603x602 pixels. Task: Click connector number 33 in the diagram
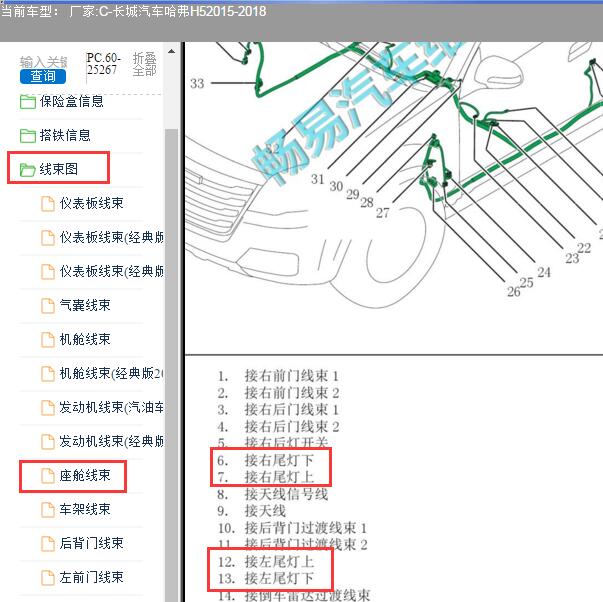pyautogui.click(x=197, y=83)
